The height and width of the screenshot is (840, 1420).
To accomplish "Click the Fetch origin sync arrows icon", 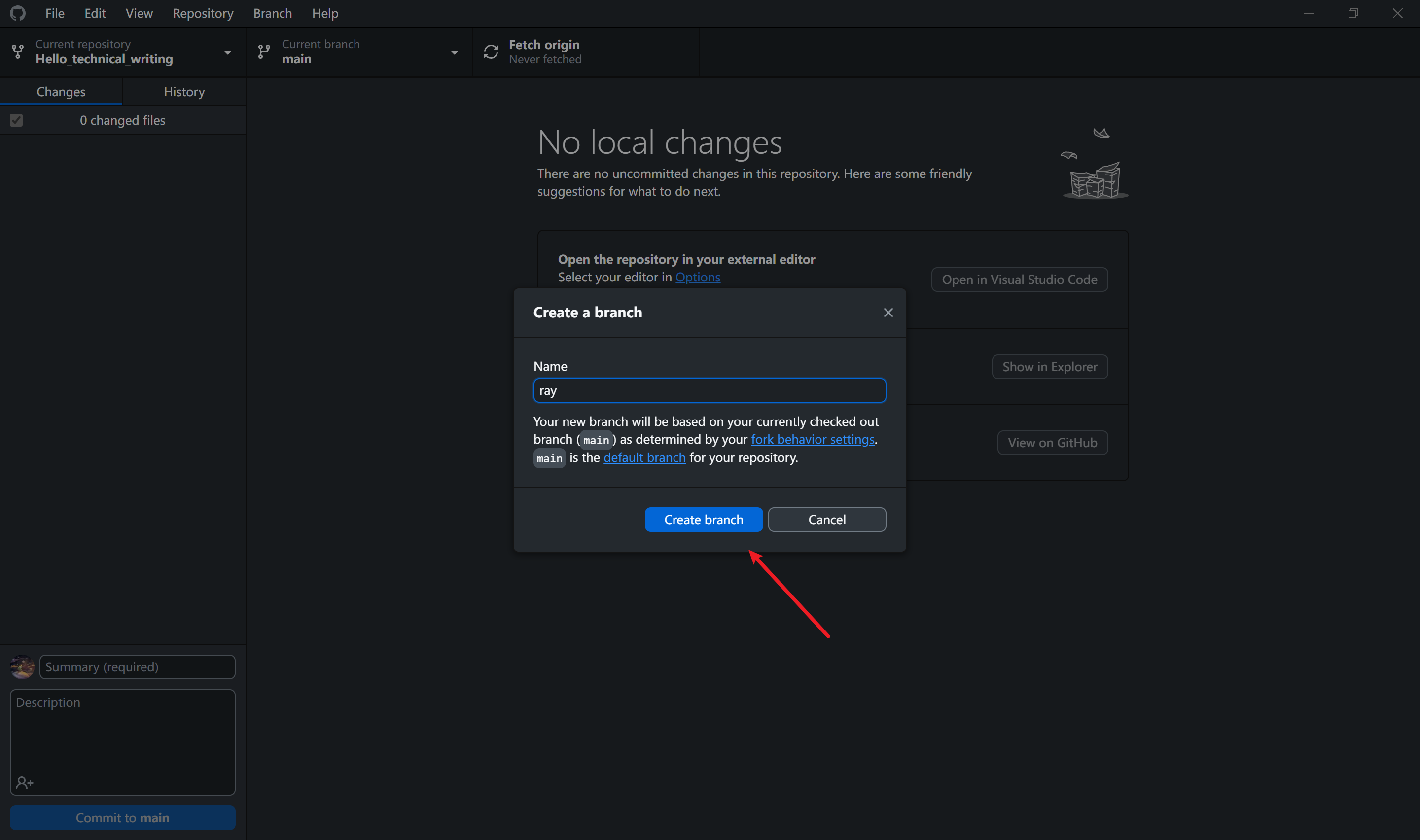I will [491, 51].
